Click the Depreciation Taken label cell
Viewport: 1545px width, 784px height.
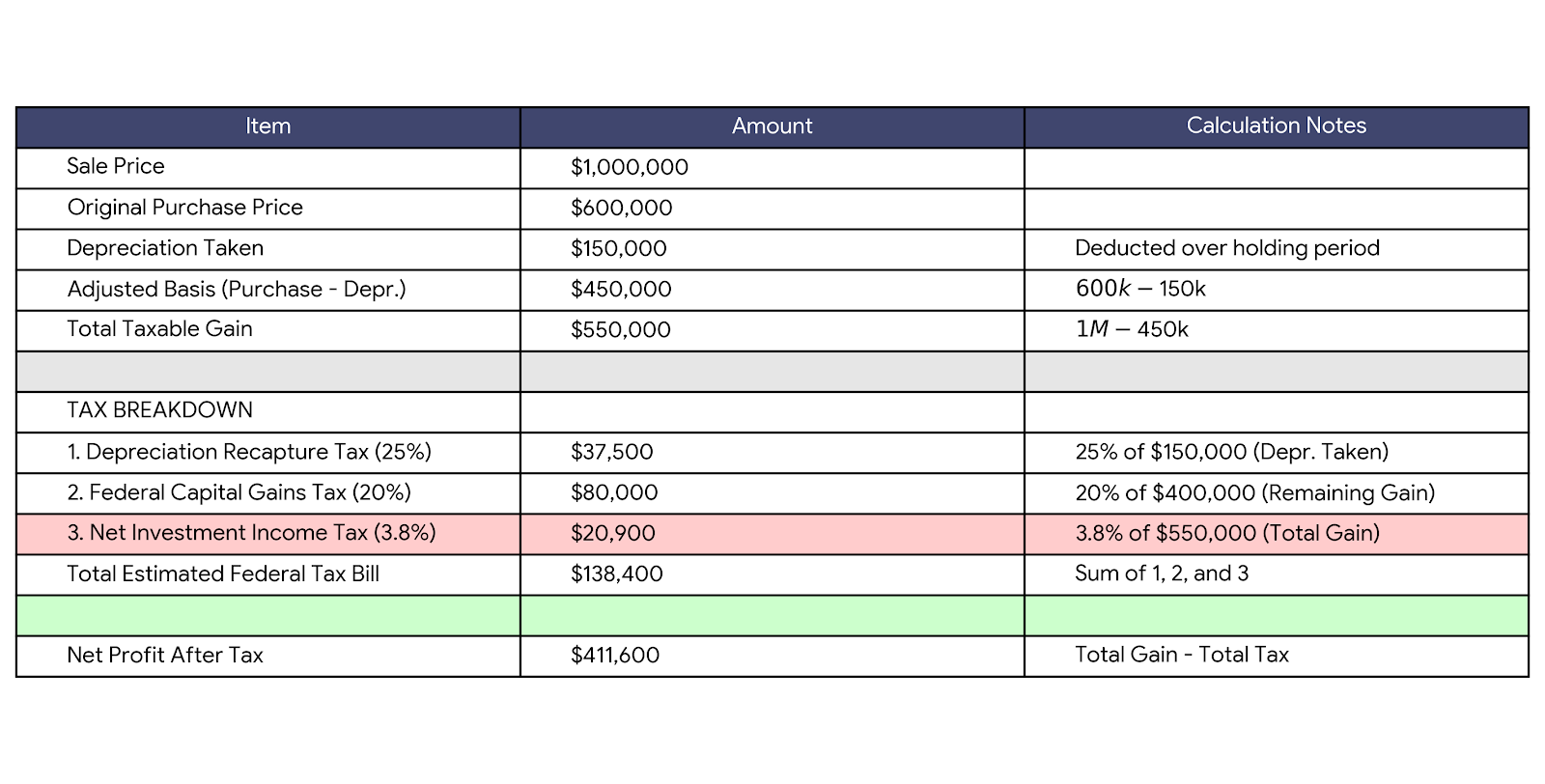pos(165,248)
